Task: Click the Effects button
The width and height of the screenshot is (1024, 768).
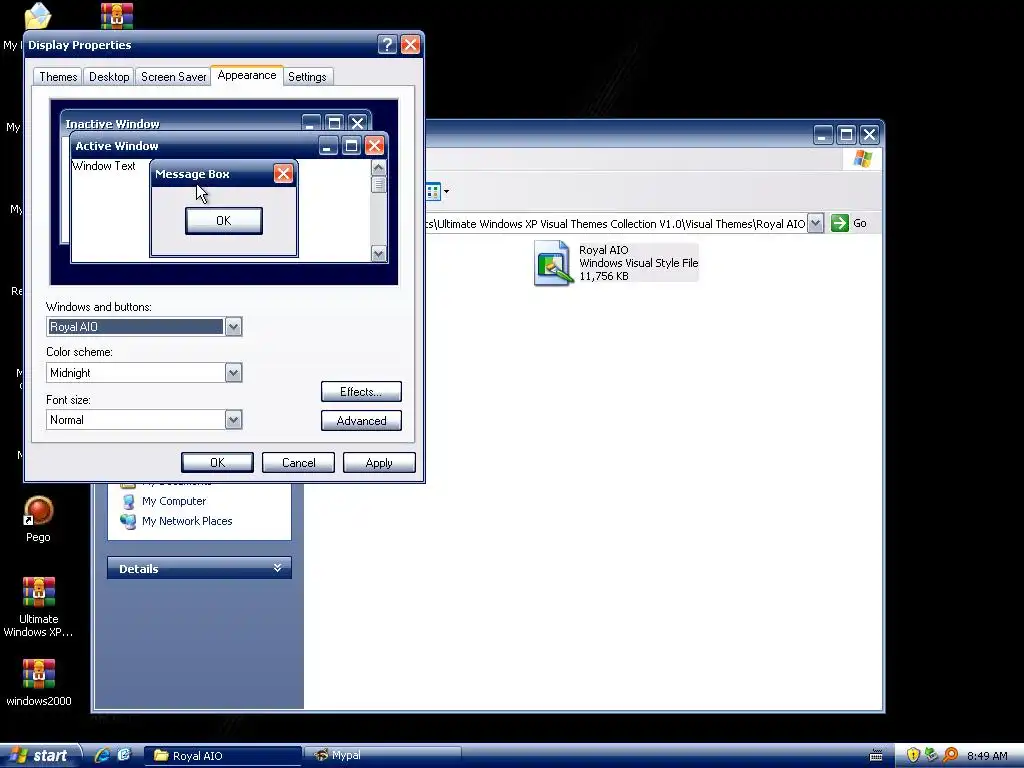Action: [361, 392]
